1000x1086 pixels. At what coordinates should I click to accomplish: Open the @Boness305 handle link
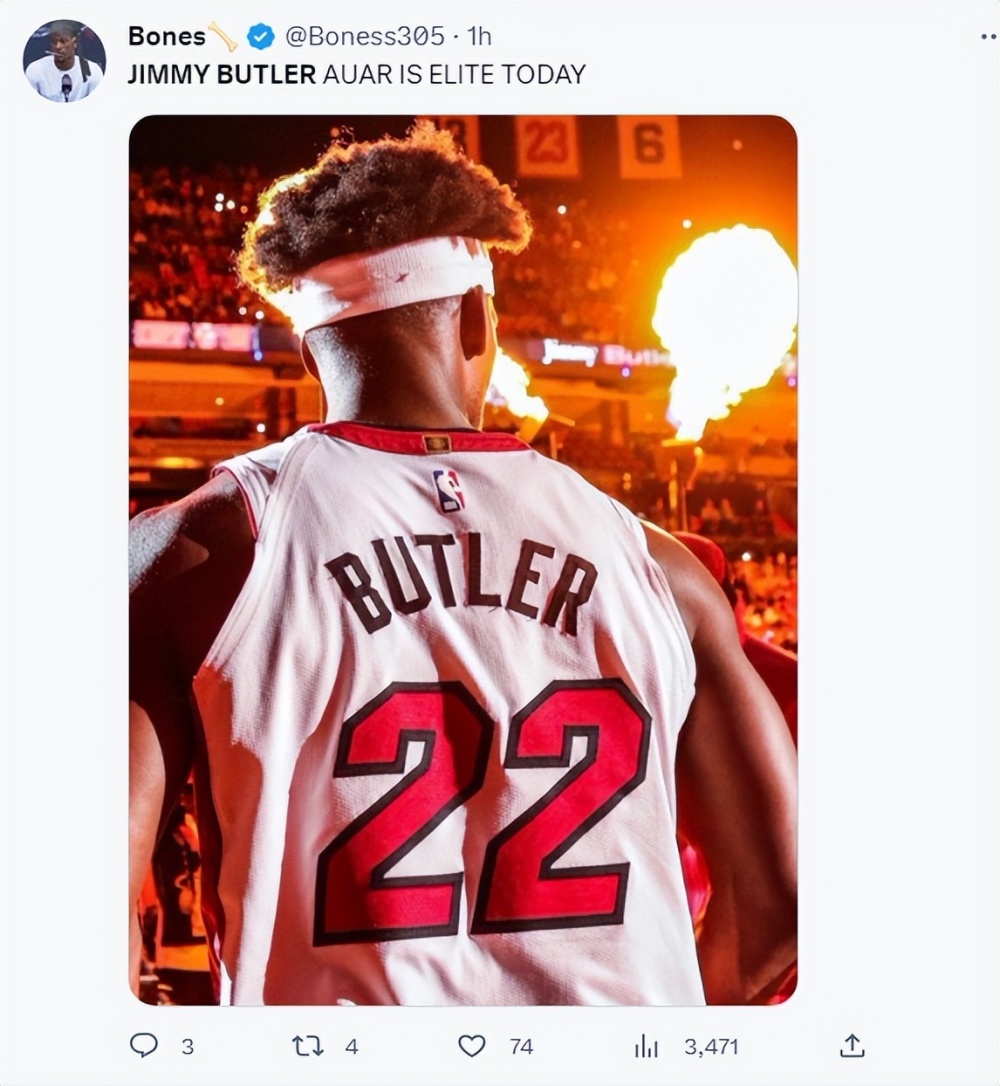[x=365, y=36]
